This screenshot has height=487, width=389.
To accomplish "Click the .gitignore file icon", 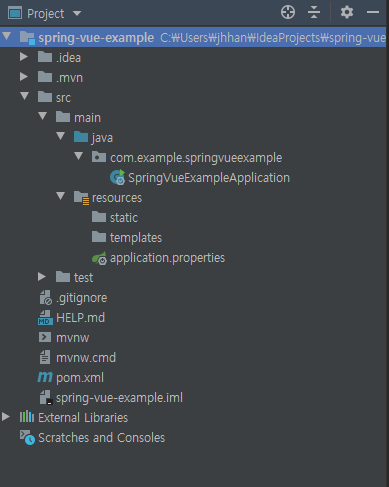I will [x=46, y=297].
